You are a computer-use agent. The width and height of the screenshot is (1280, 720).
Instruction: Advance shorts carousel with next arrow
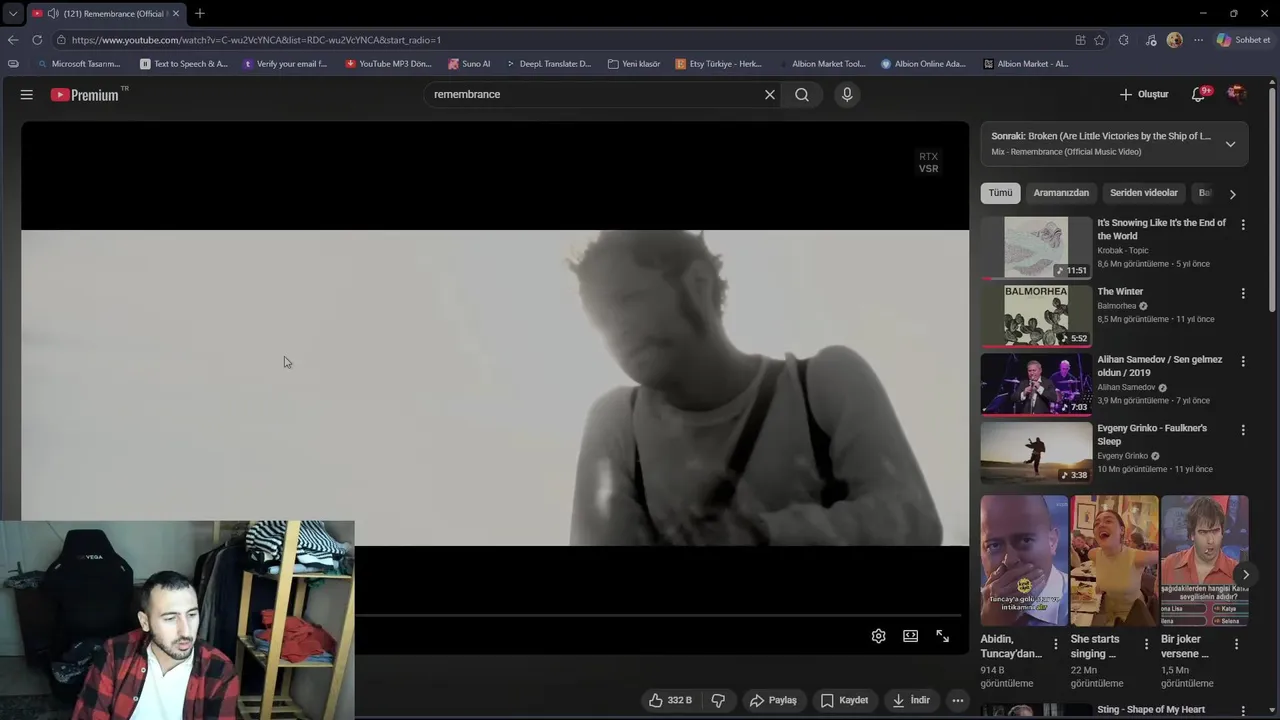tap(1245, 574)
